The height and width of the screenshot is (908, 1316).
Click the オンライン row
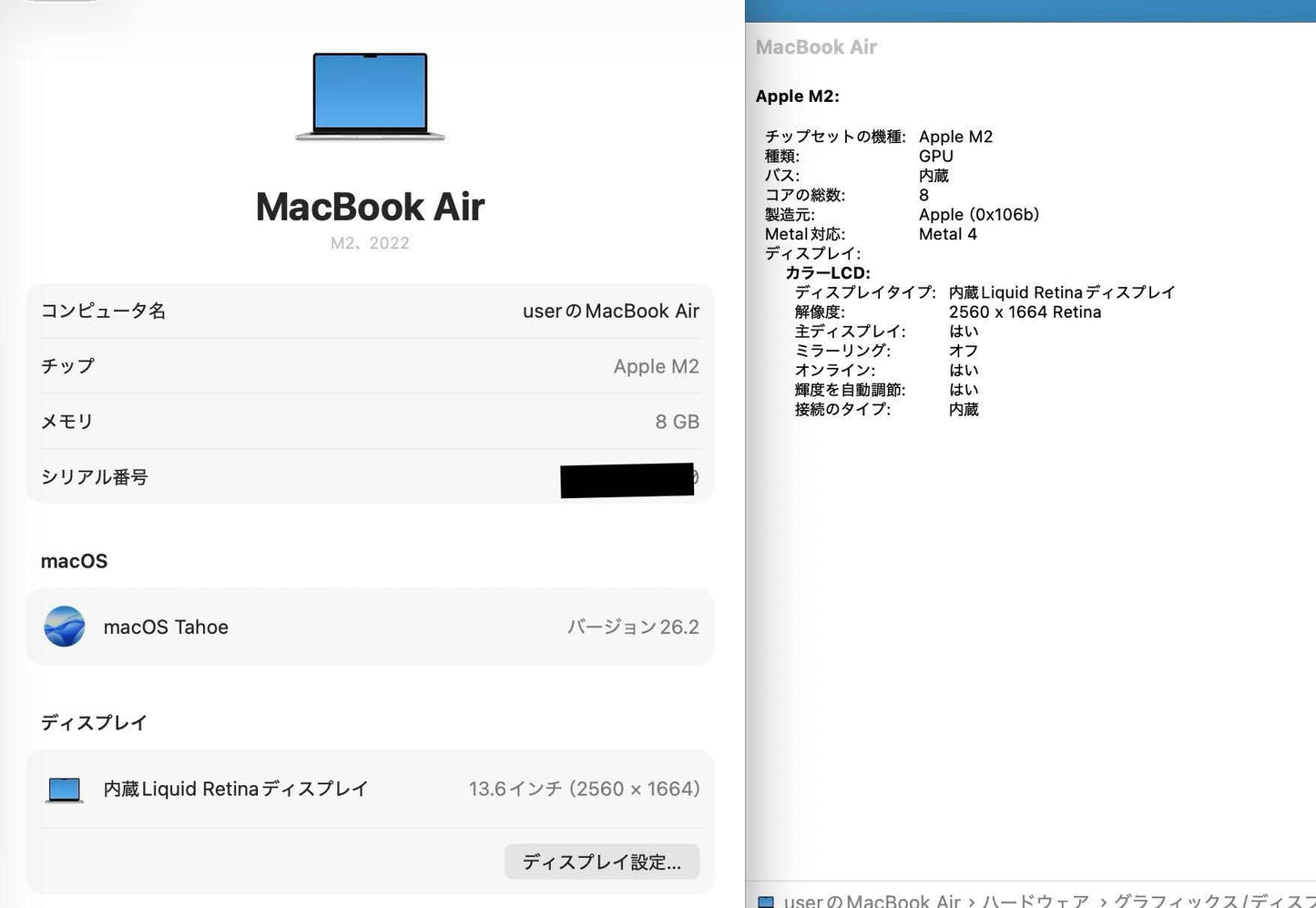click(x=886, y=371)
